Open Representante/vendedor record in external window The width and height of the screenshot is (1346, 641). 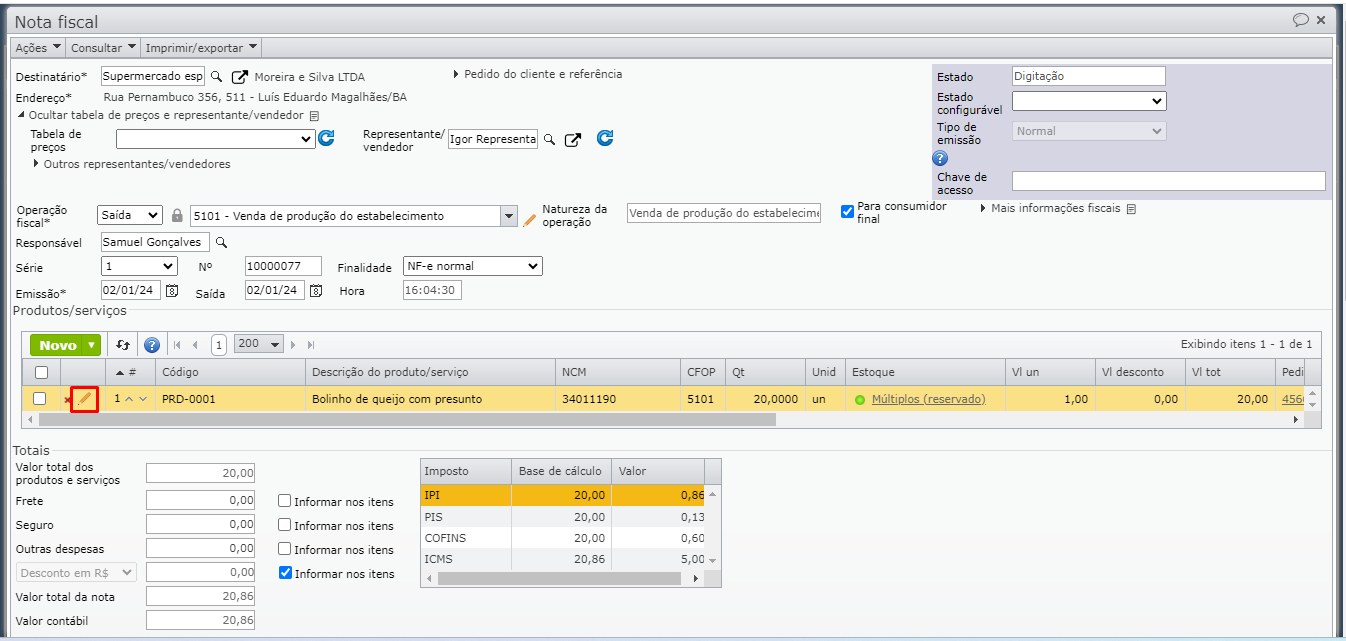tap(572, 140)
